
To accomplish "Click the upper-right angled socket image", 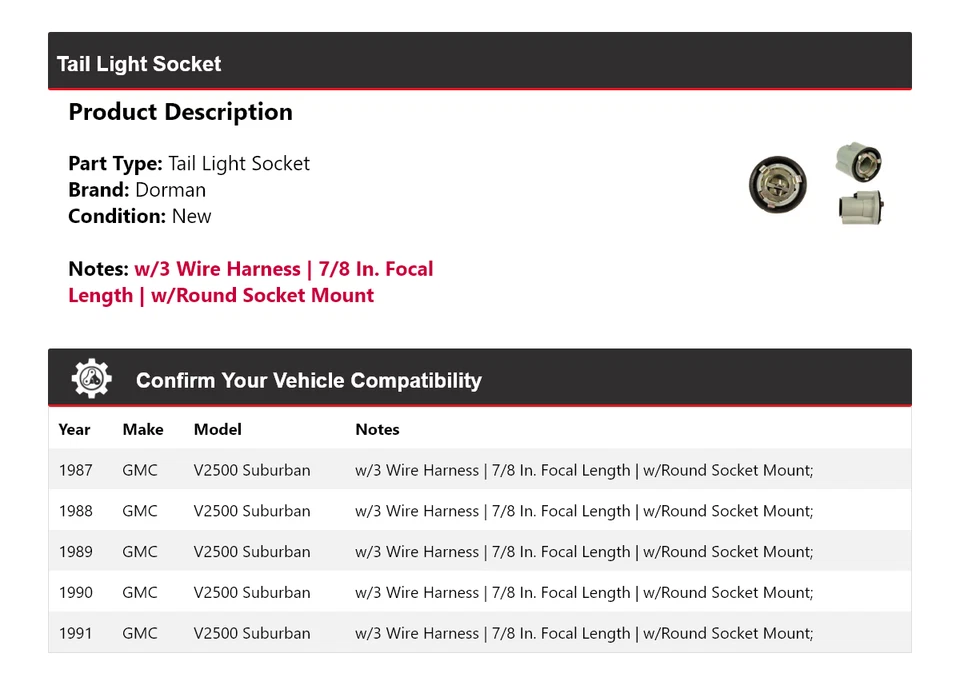I will (x=858, y=161).
